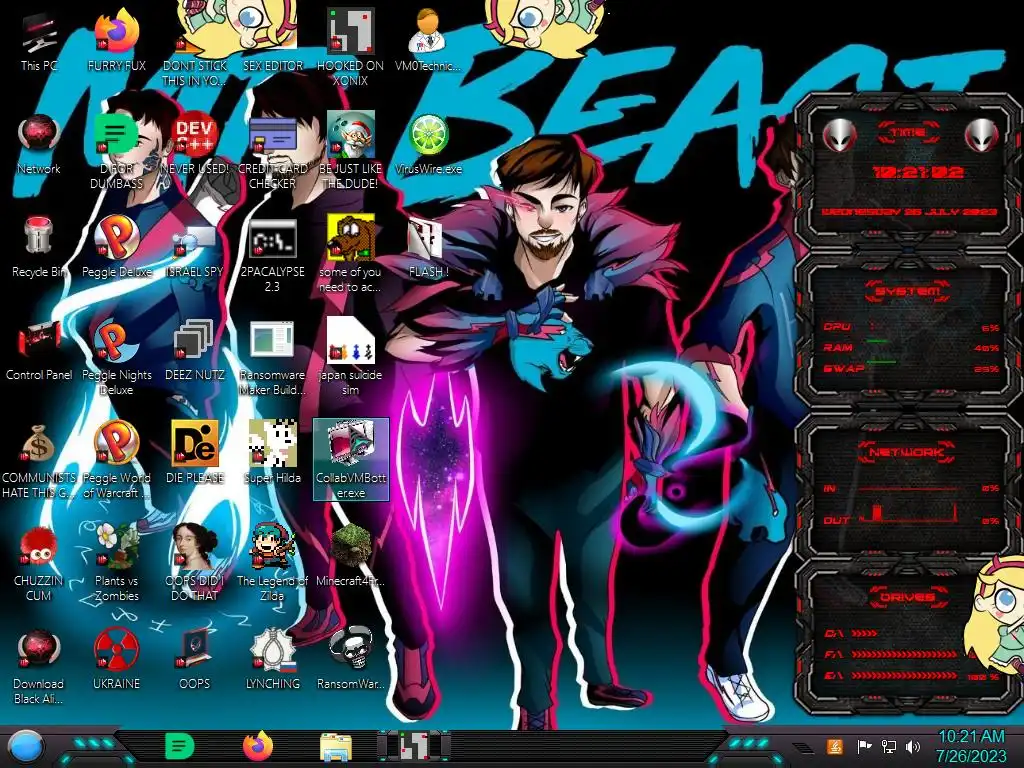Open the Minecraft4Fr... block icon
The height and width of the screenshot is (768, 1024).
pos(350,556)
